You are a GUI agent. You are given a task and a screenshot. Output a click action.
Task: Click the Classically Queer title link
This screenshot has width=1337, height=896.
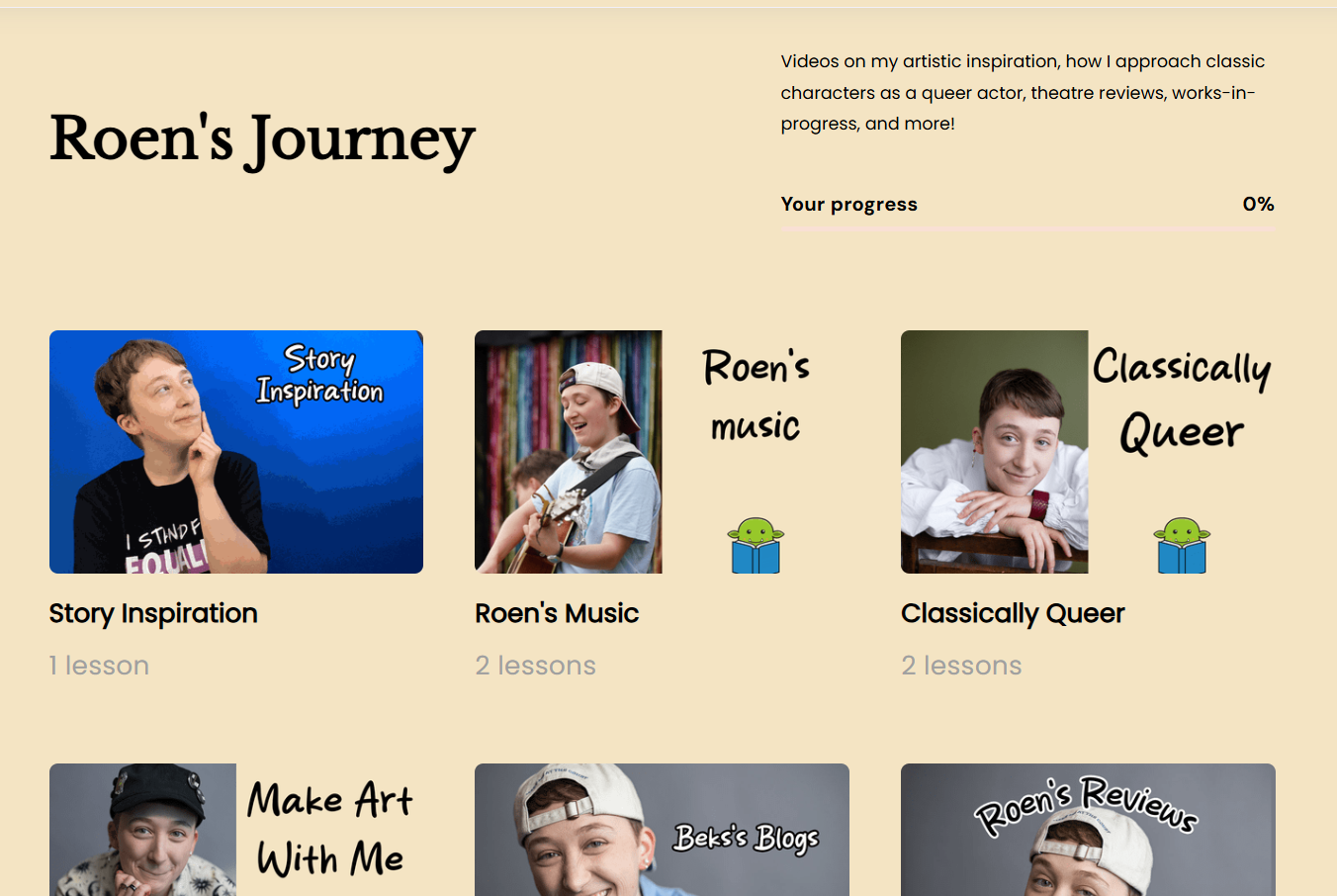1013,614
